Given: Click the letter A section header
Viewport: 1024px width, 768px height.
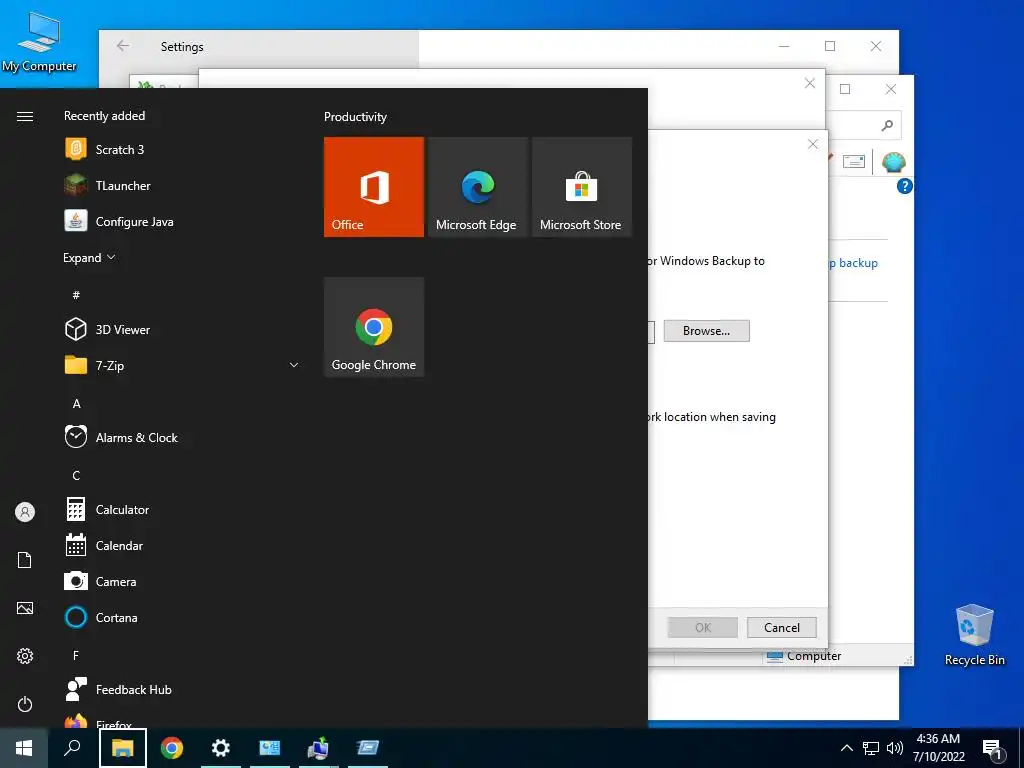Looking at the screenshot, I should pyautogui.click(x=76, y=404).
